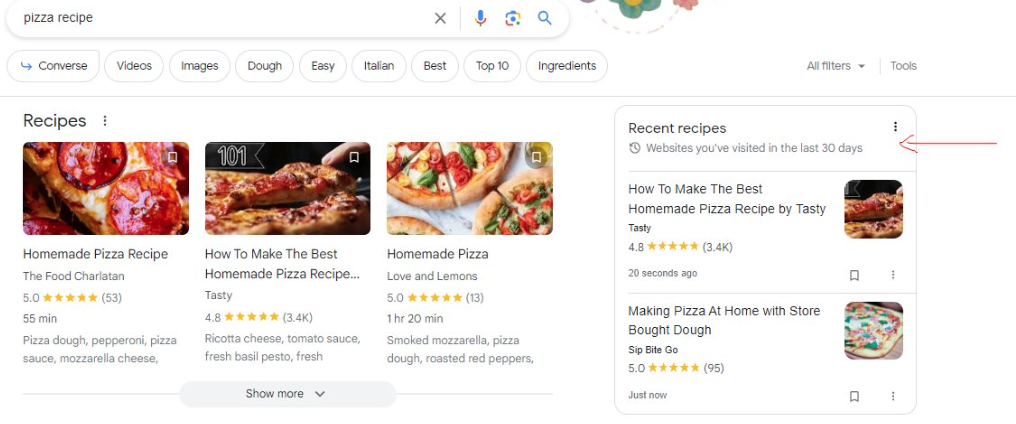Open Recipes section three-dot menu
1016x424 pixels.
pos(105,121)
